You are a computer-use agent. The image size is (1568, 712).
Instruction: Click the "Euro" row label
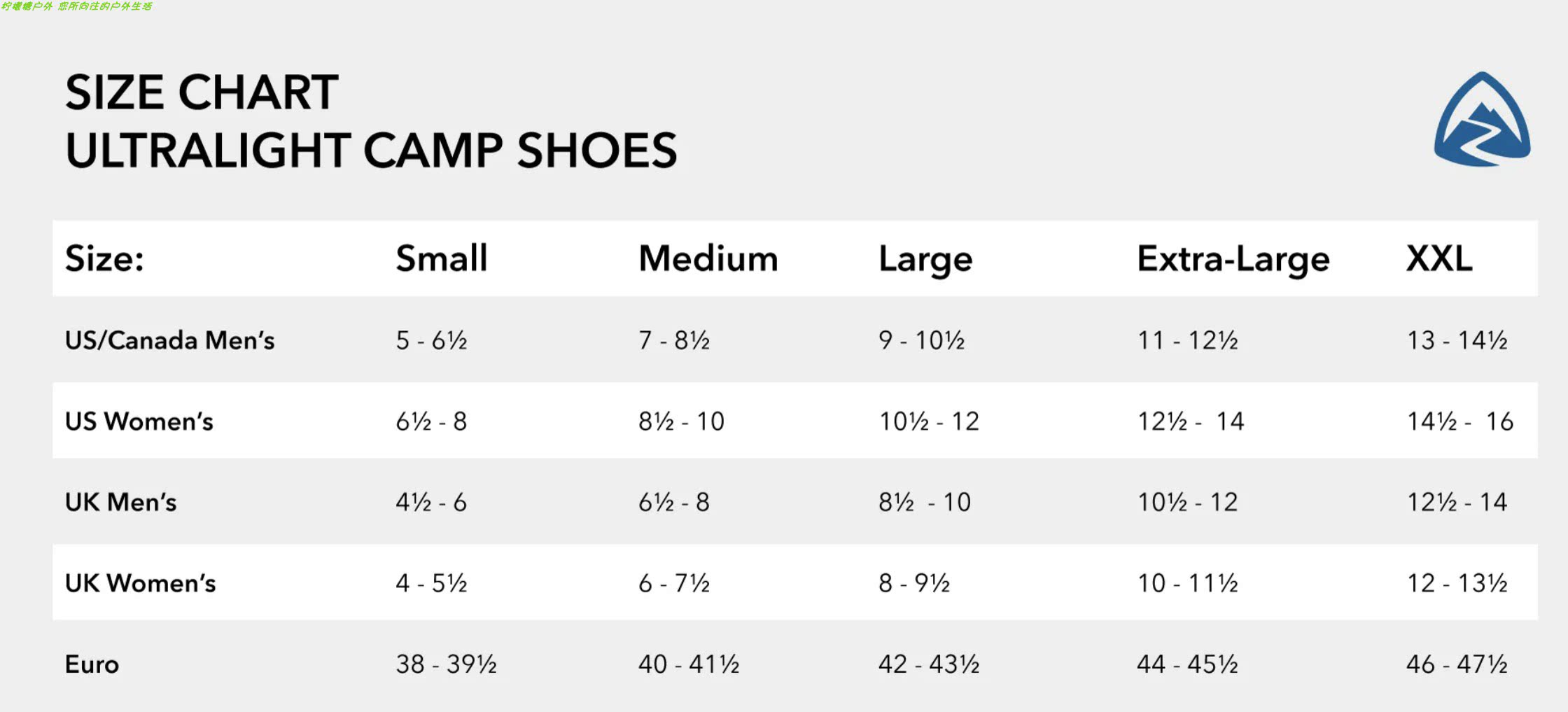pyautogui.click(x=92, y=664)
